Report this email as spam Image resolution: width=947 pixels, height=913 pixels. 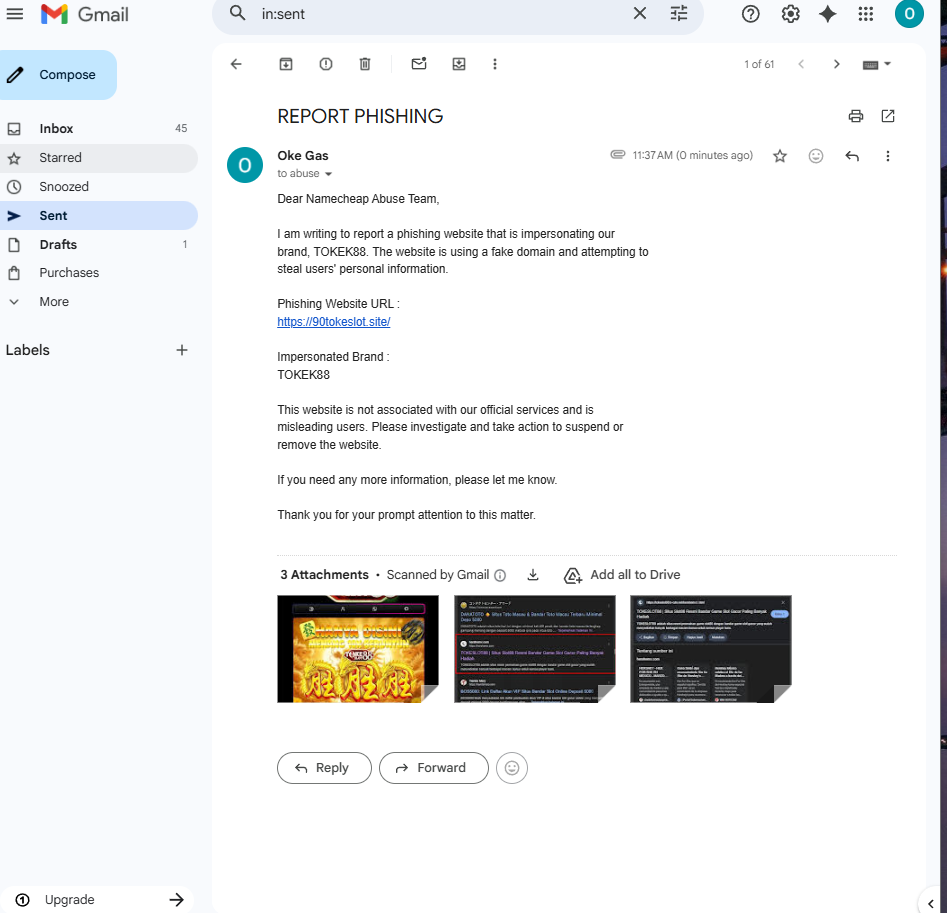click(326, 64)
